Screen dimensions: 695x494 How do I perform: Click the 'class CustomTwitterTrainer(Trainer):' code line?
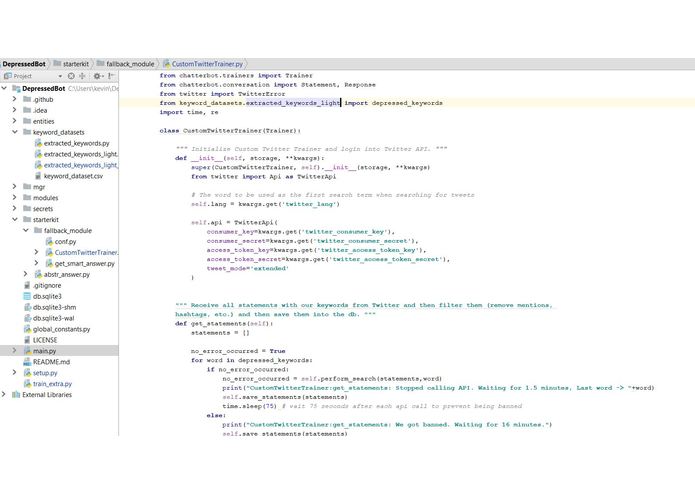[x=230, y=131]
